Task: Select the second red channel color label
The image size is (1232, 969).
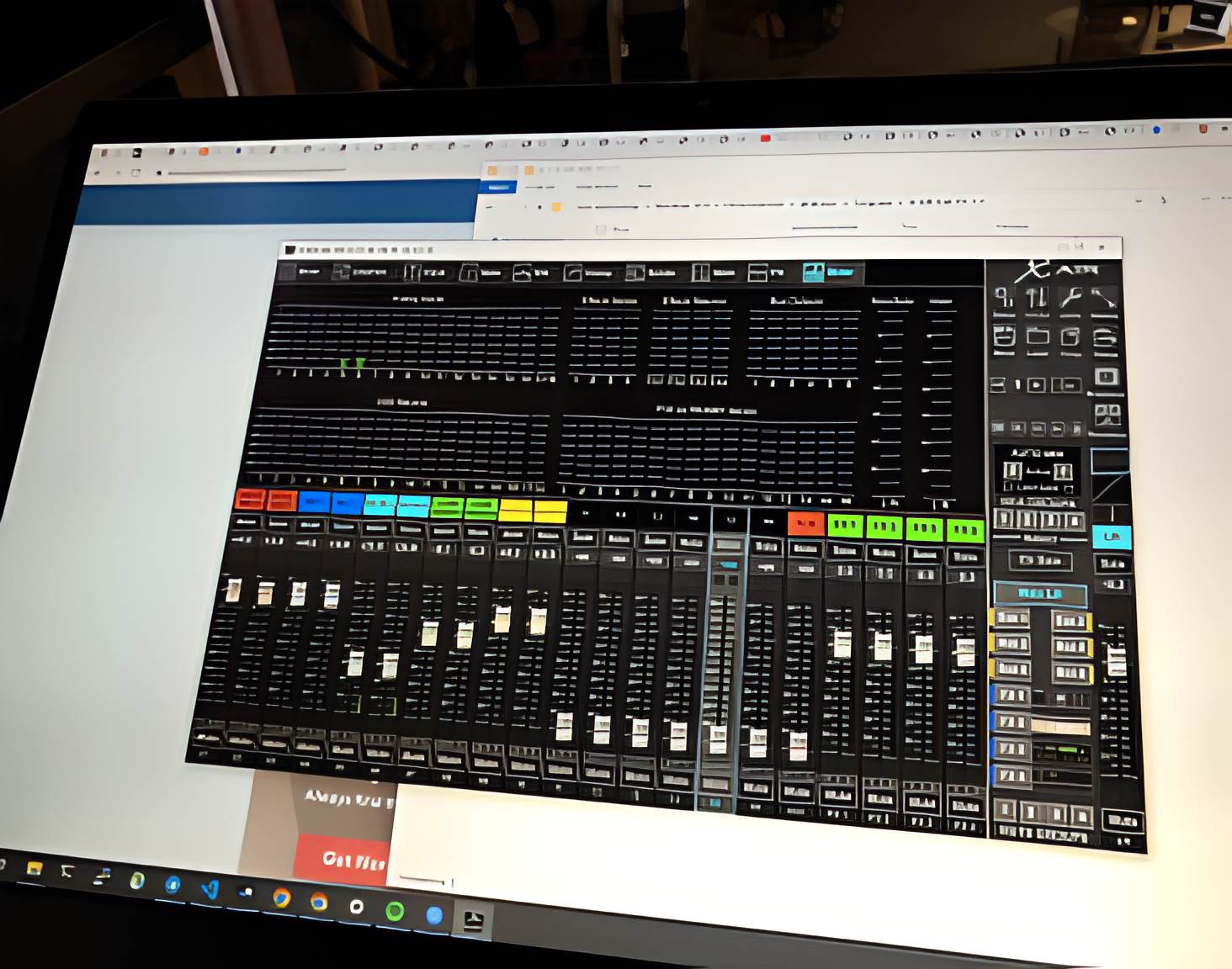Action: click(x=281, y=501)
